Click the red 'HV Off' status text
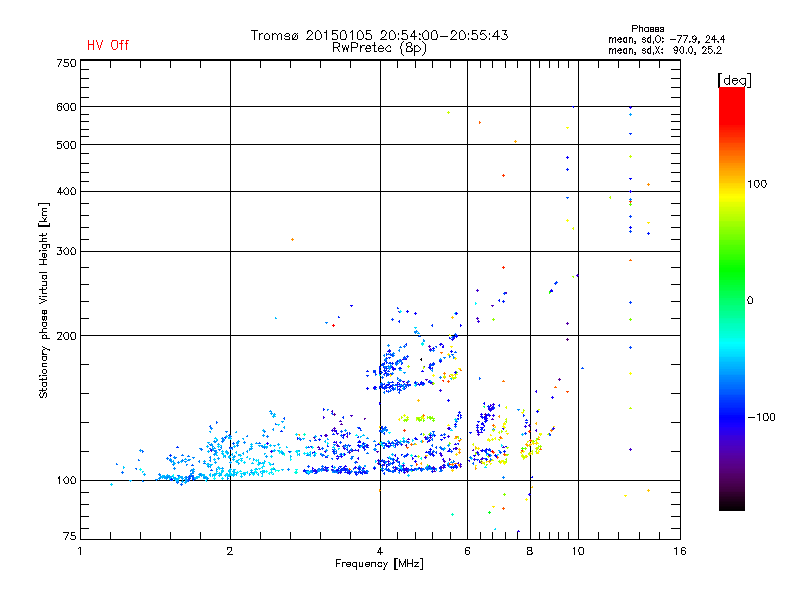Viewport: 800px width, 600px height. coord(108,45)
